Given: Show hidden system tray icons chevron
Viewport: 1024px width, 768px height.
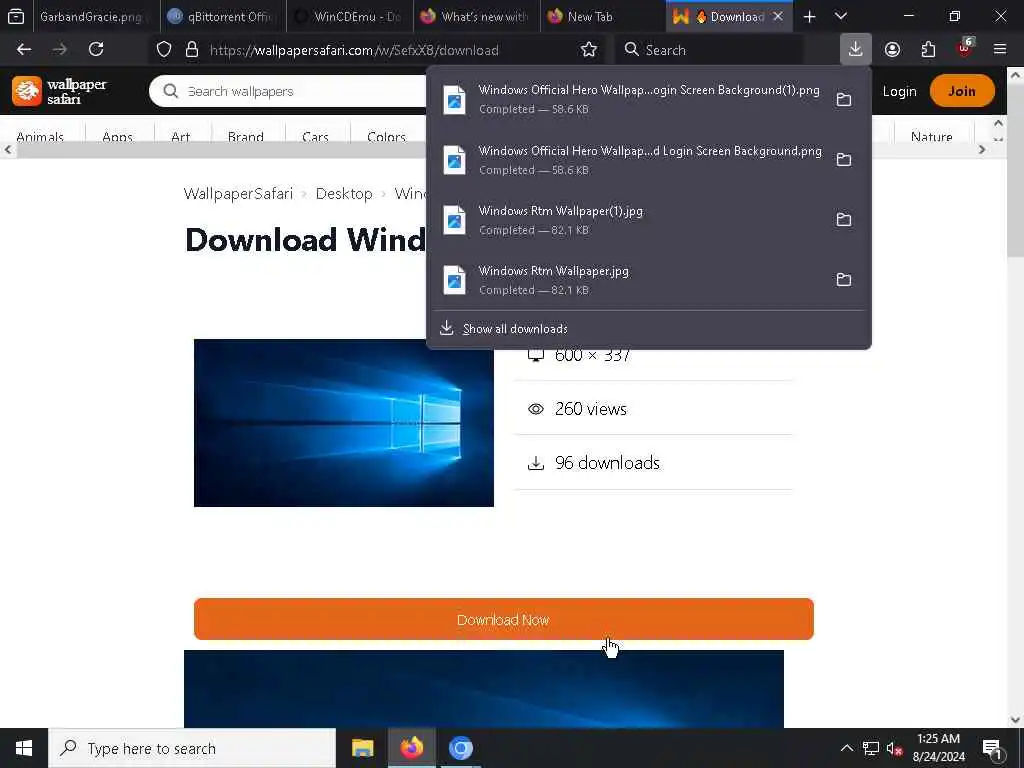Looking at the screenshot, I should 846,748.
